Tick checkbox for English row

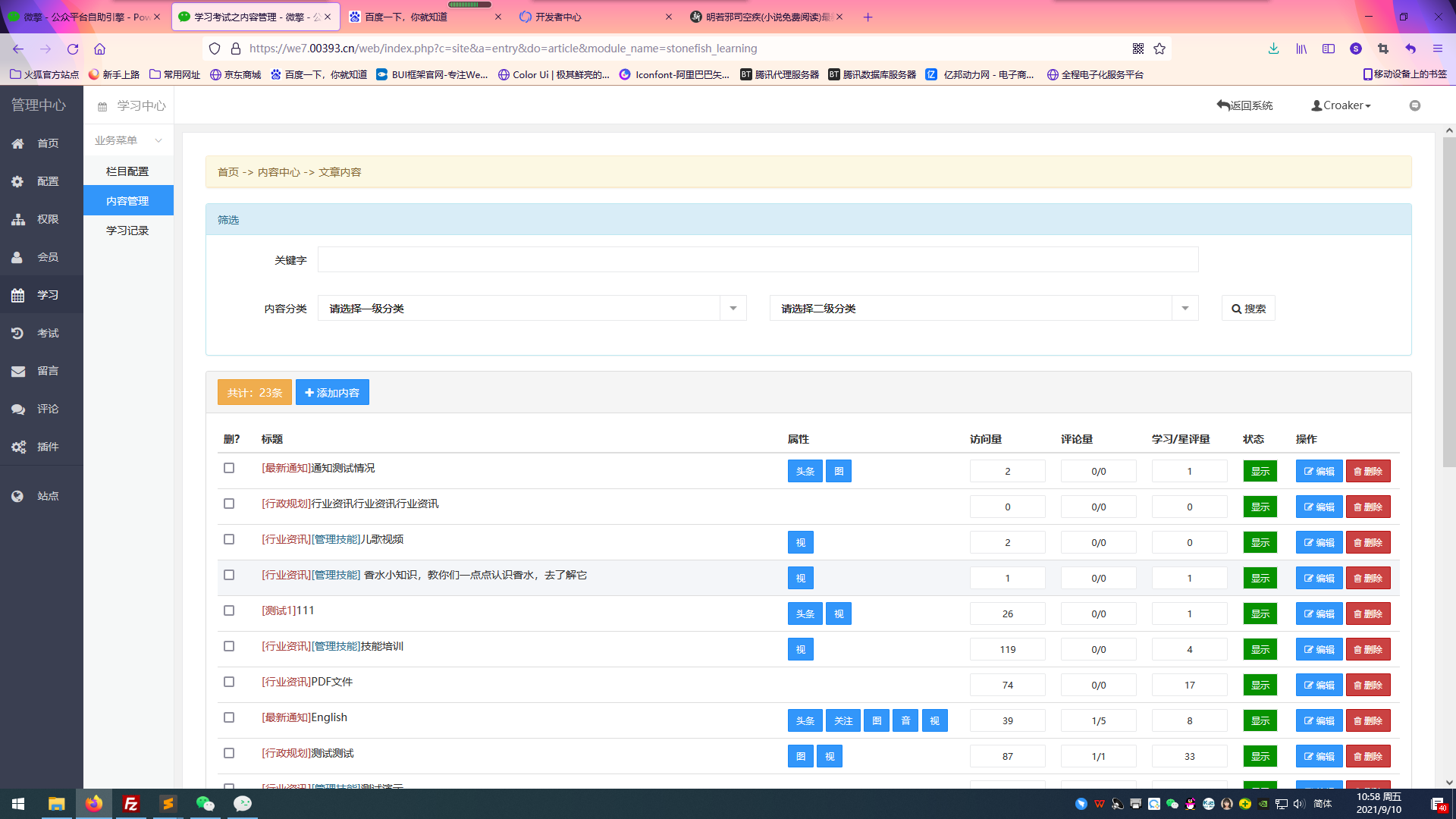(x=229, y=717)
